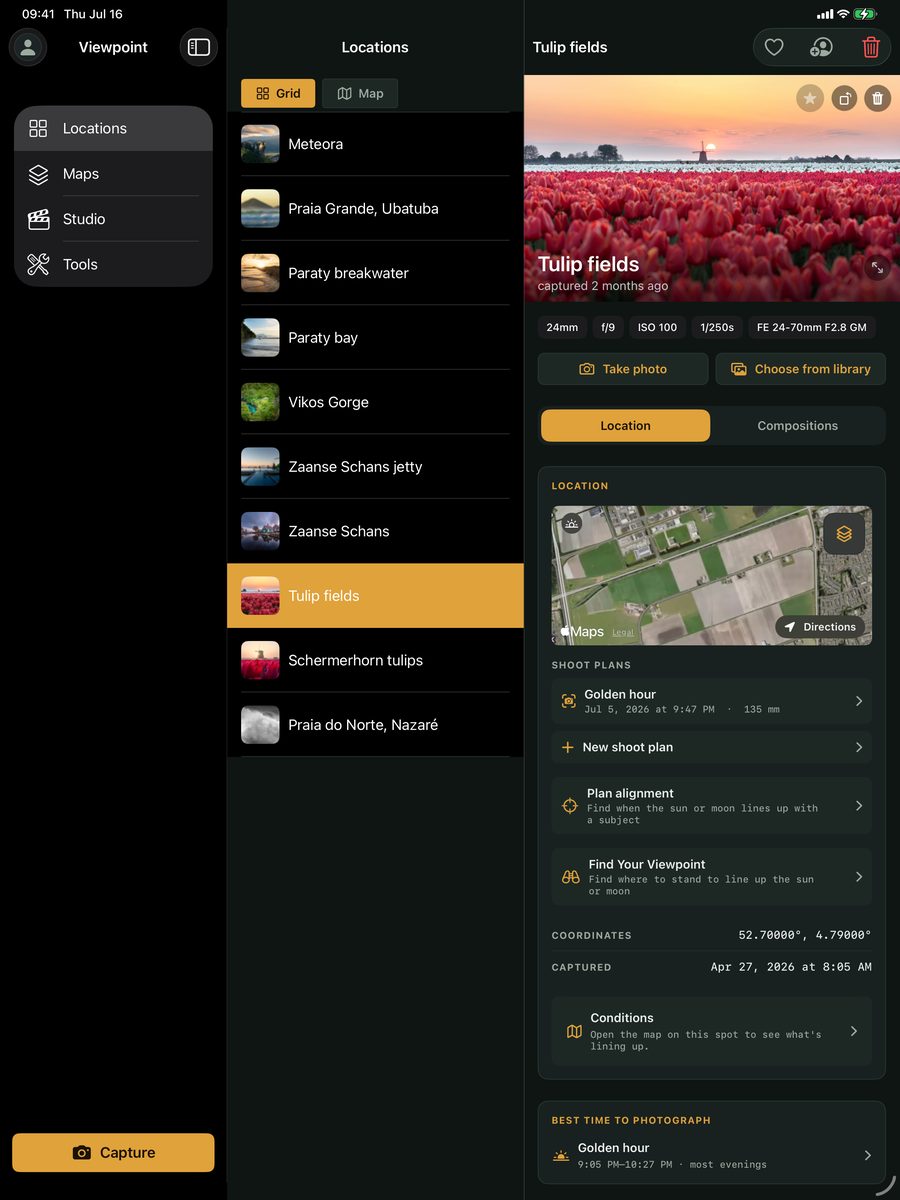900x1200 pixels.
Task: Click the ISO 100 tag
Action: 658,327
